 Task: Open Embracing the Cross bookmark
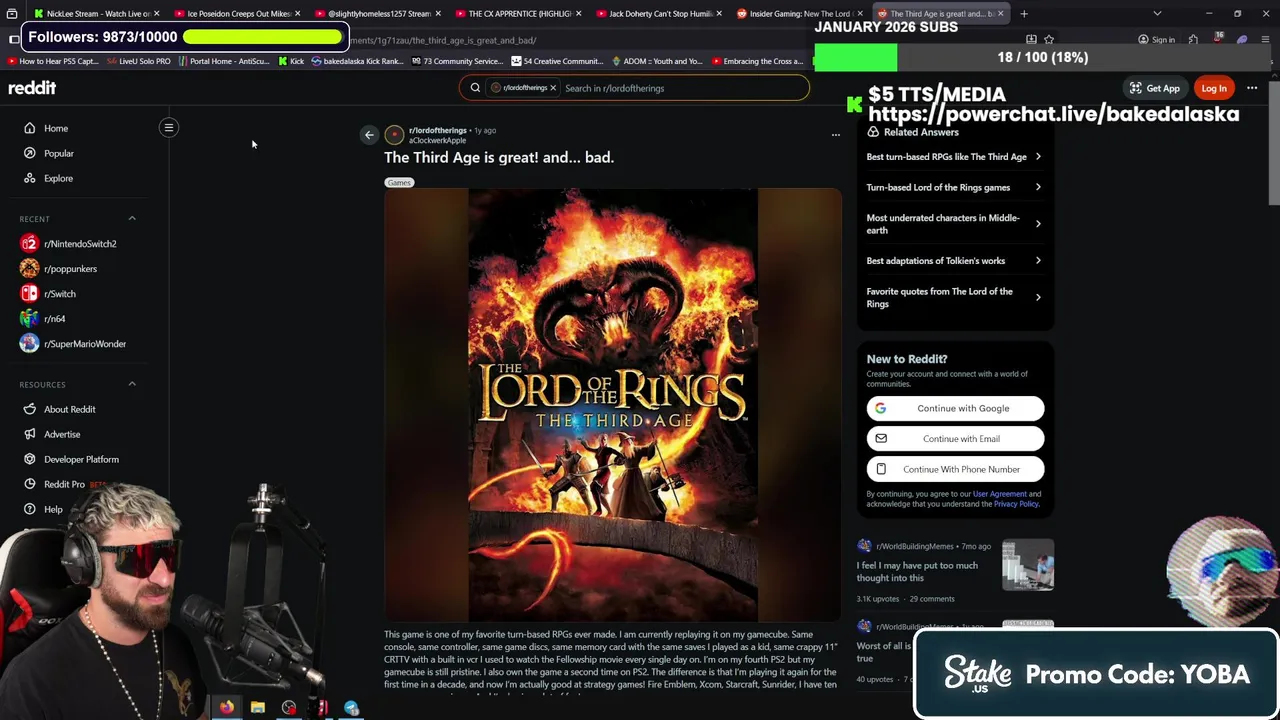point(756,61)
